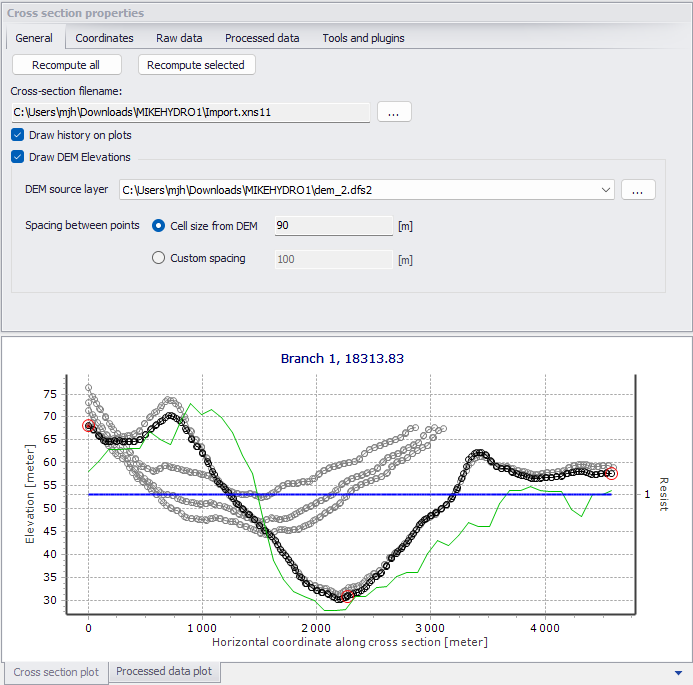Select the right red-circled marker on plot
This screenshot has height=685, width=693.
[611, 473]
